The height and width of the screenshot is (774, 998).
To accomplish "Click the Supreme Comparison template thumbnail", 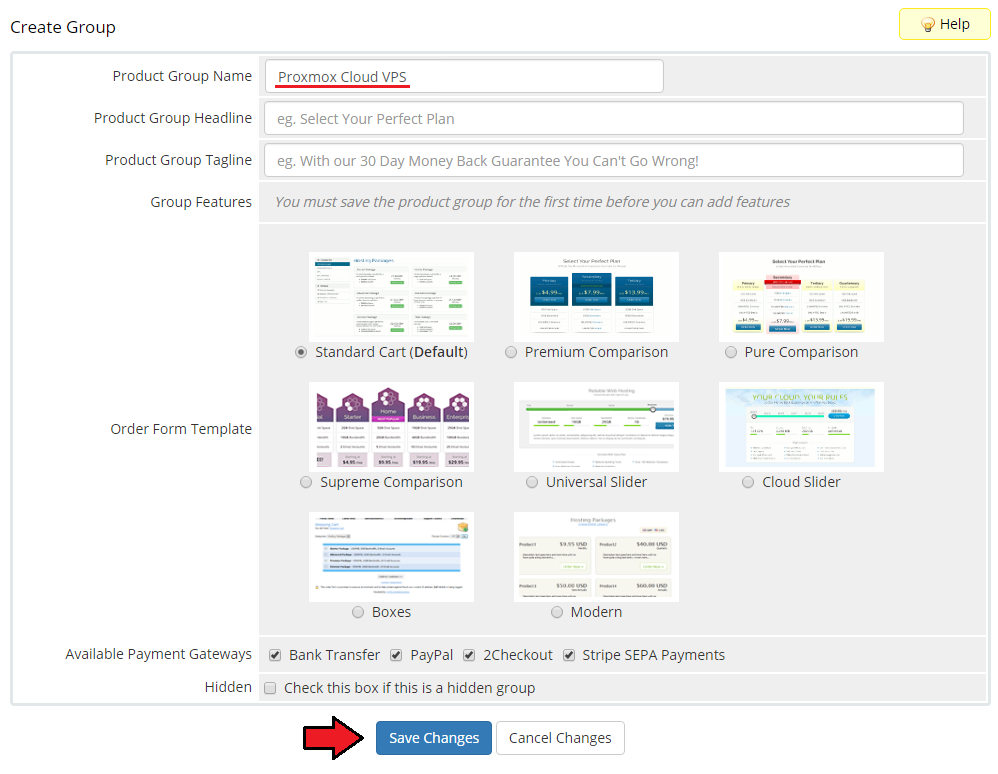I will click(x=391, y=427).
